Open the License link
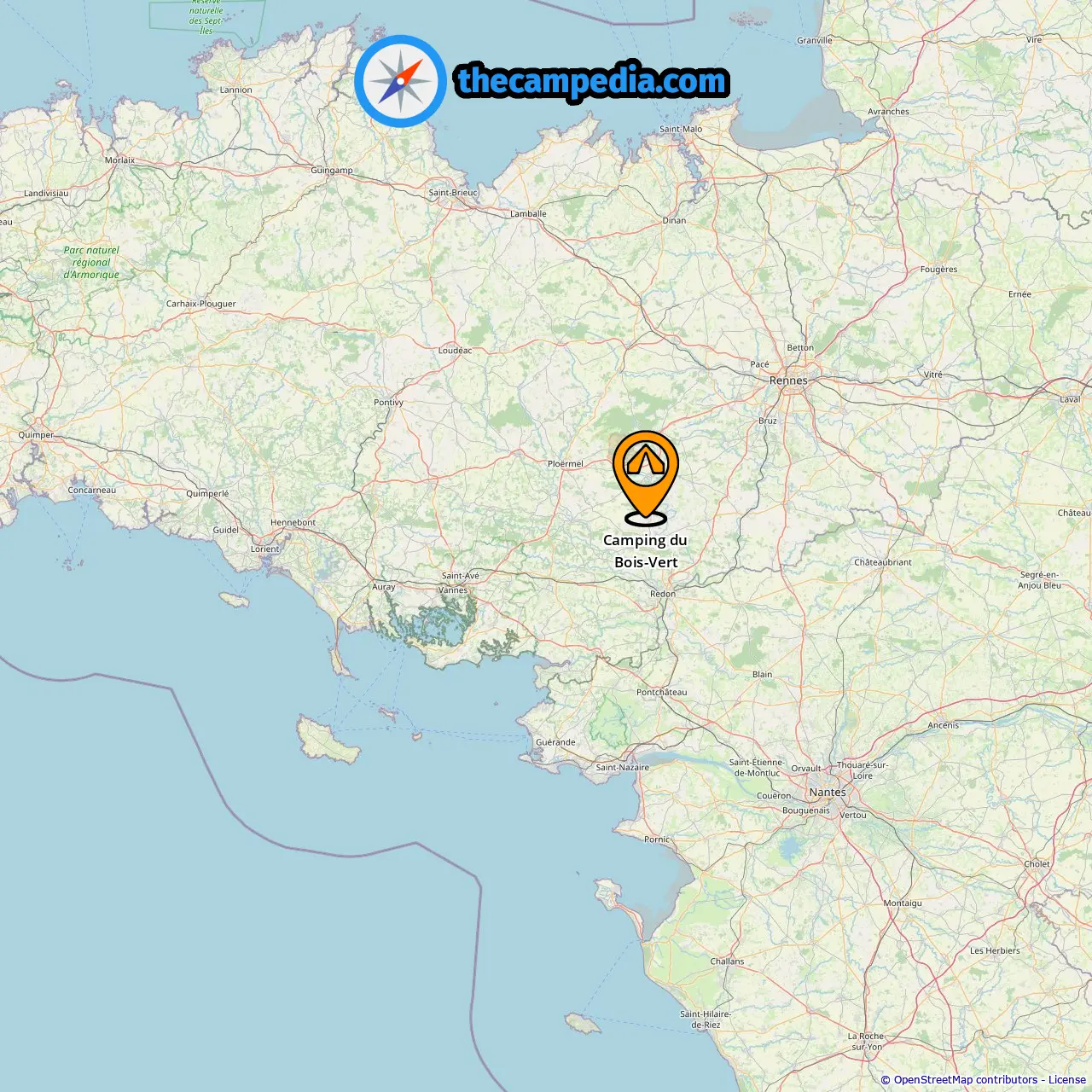The image size is (1092, 1092). pyautogui.click(x=1067, y=1080)
